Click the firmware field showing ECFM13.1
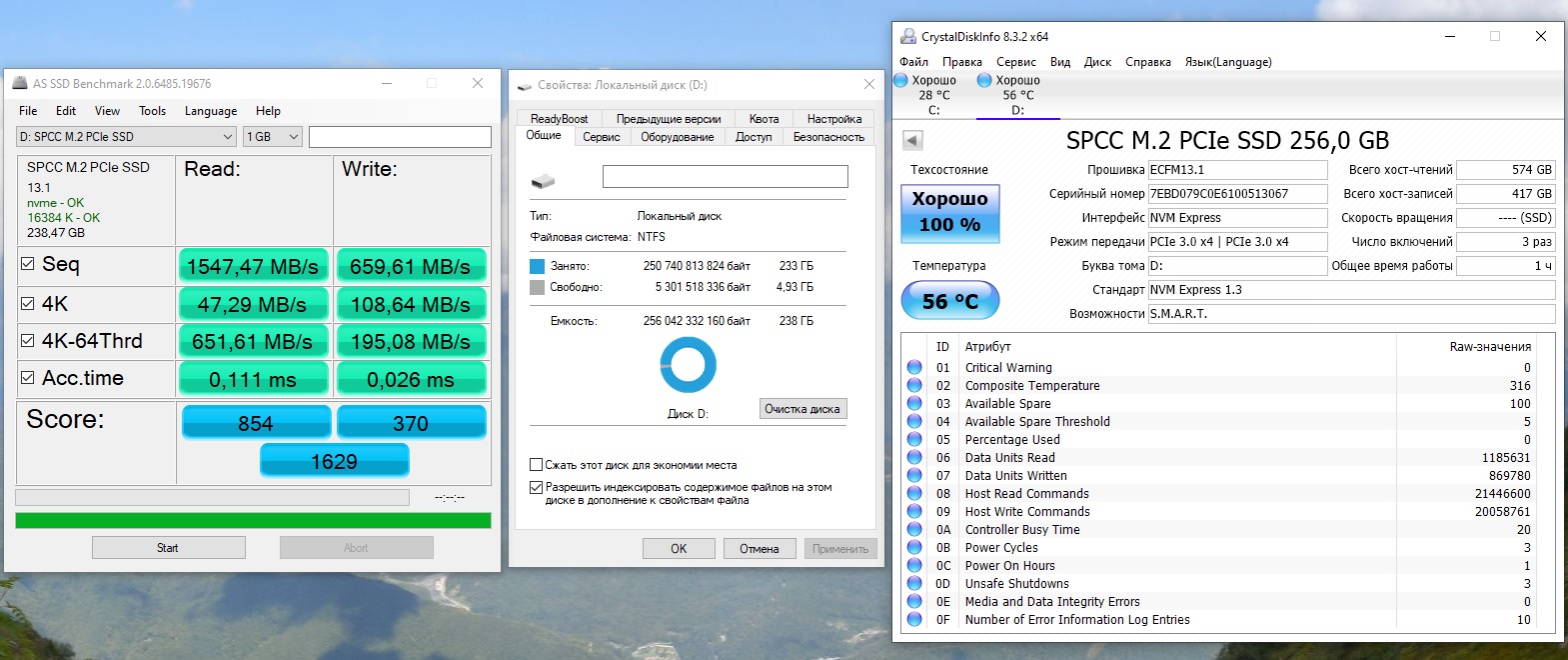Image resolution: width=1568 pixels, height=660 pixels. [1237, 170]
